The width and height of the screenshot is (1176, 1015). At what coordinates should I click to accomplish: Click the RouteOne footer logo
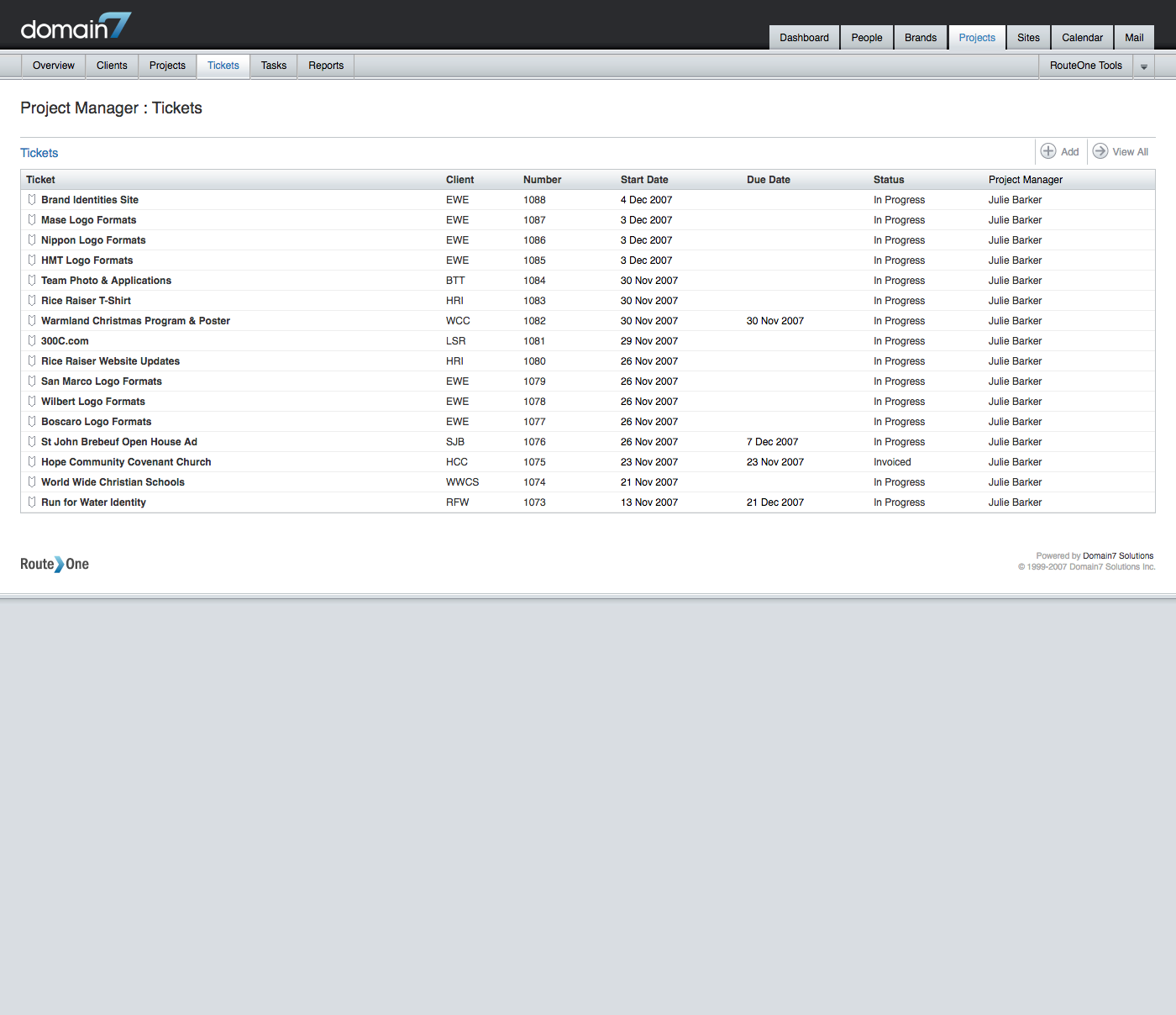55,564
